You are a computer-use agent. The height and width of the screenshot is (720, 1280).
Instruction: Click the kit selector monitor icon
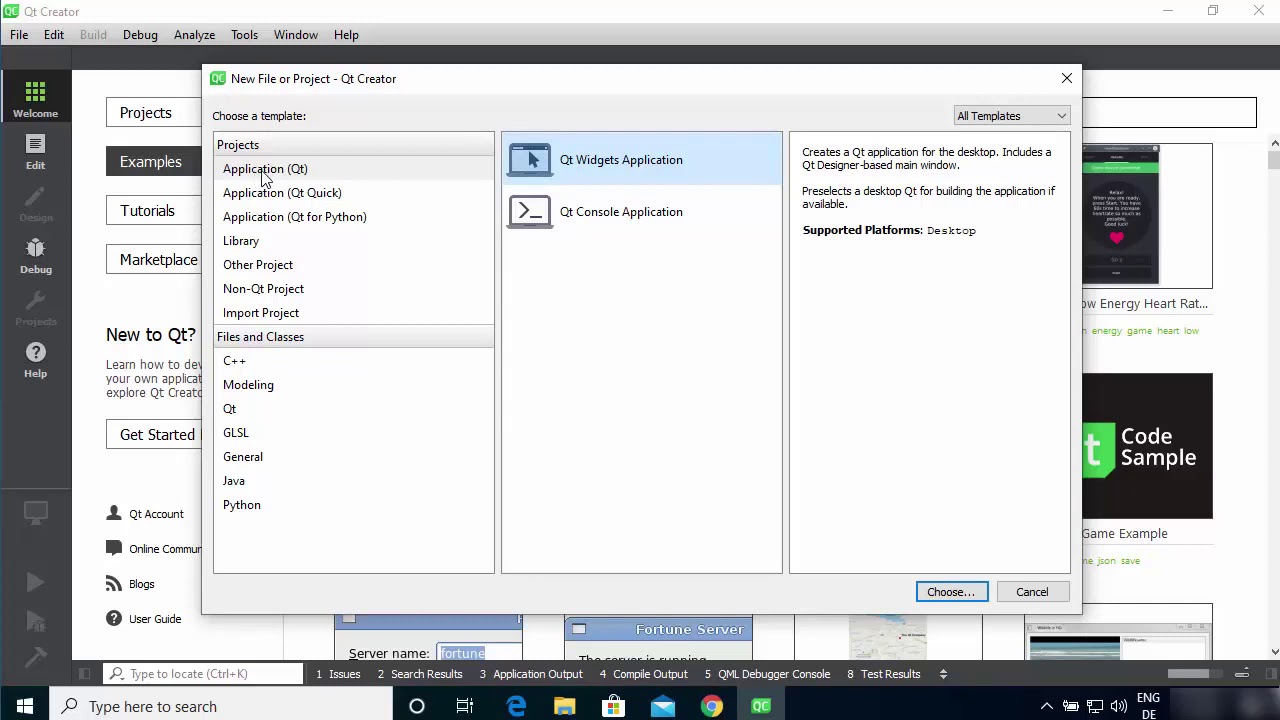35,513
